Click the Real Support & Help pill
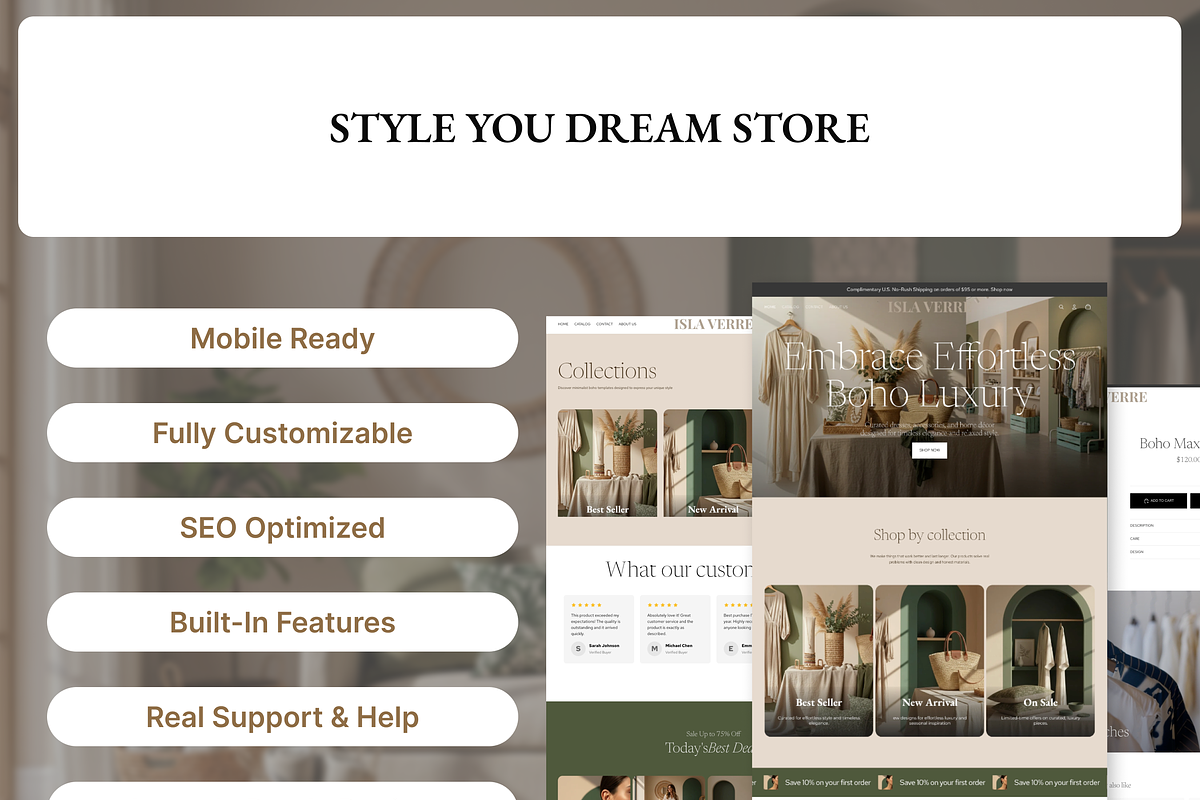 click(x=282, y=717)
